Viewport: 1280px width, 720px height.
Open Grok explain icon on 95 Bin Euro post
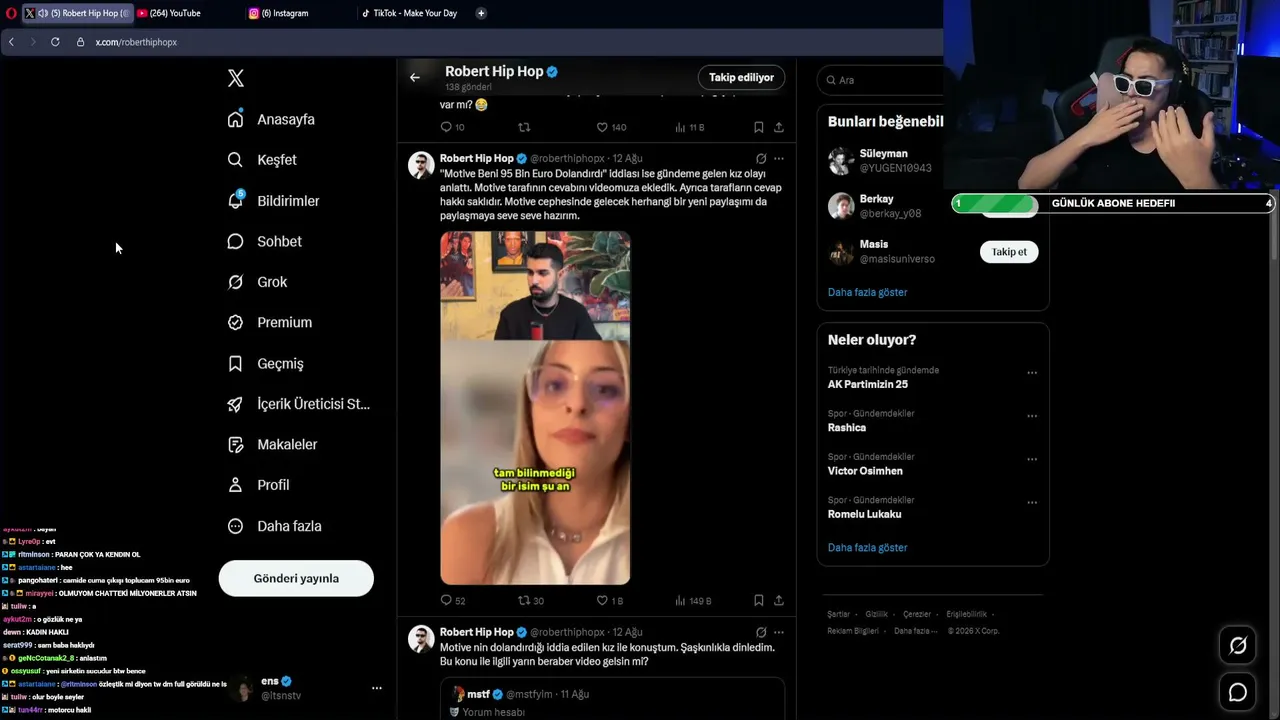(x=761, y=158)
